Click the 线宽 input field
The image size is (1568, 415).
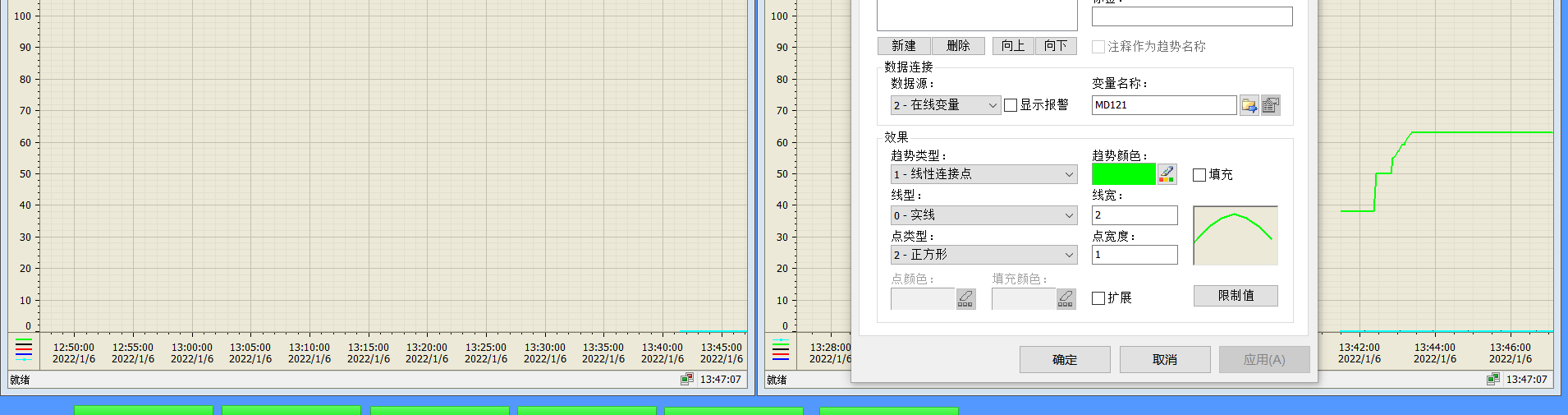tap(1134, 215)
